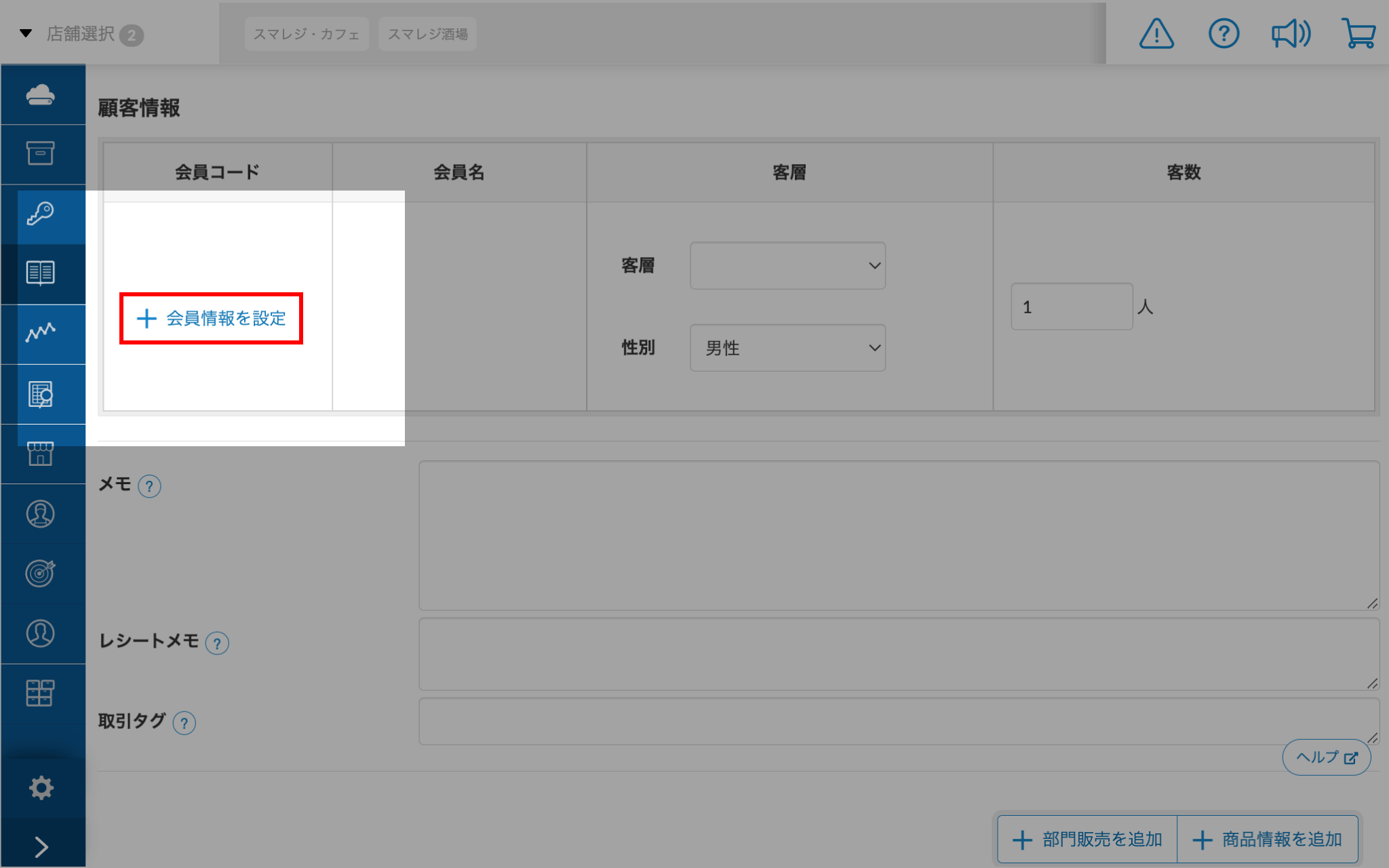Click the 会員コード column header
This screenshot has height=868, width=1389.
218,172
